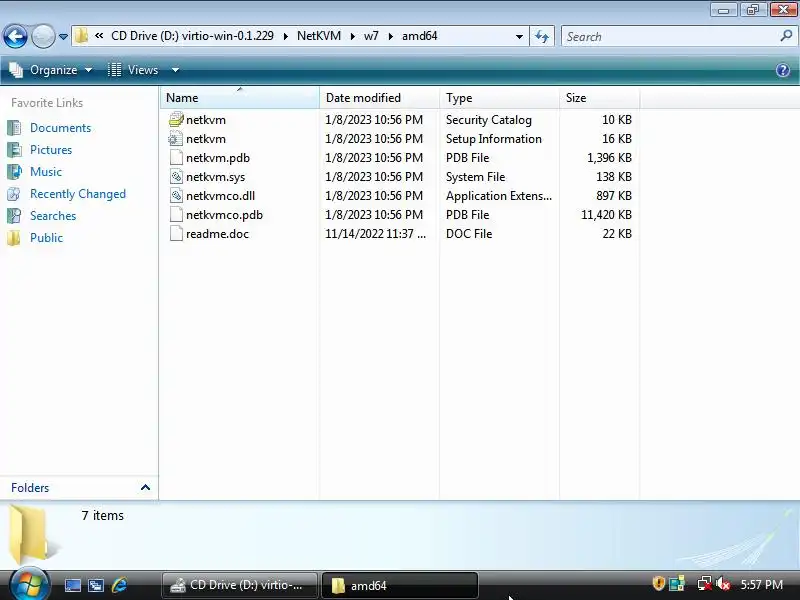Select the netkvm Setup Information file icon
The image size is (800, 600).
(x=176, y=139)
